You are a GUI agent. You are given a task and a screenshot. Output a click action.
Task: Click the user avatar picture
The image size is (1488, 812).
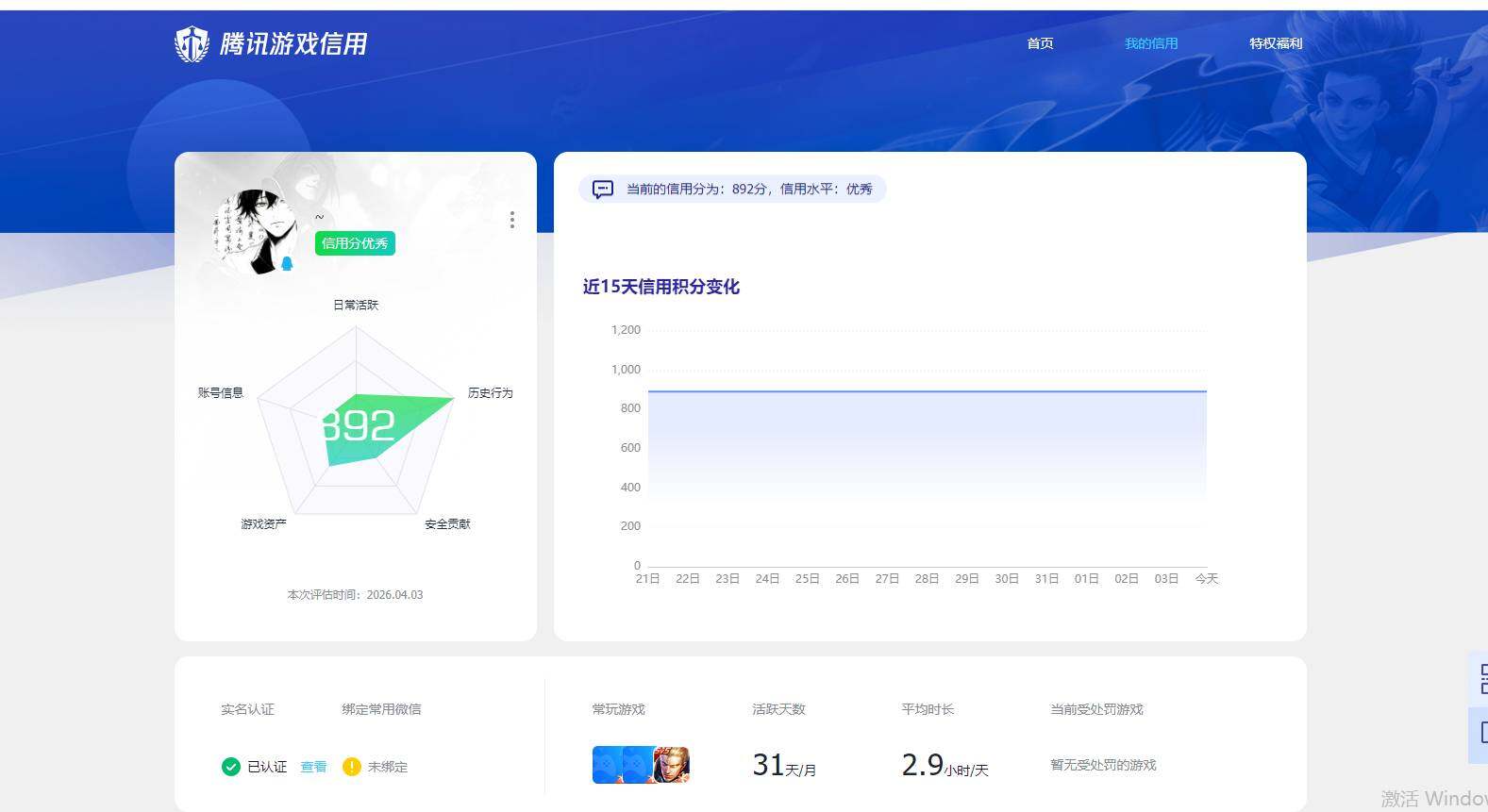253,231
